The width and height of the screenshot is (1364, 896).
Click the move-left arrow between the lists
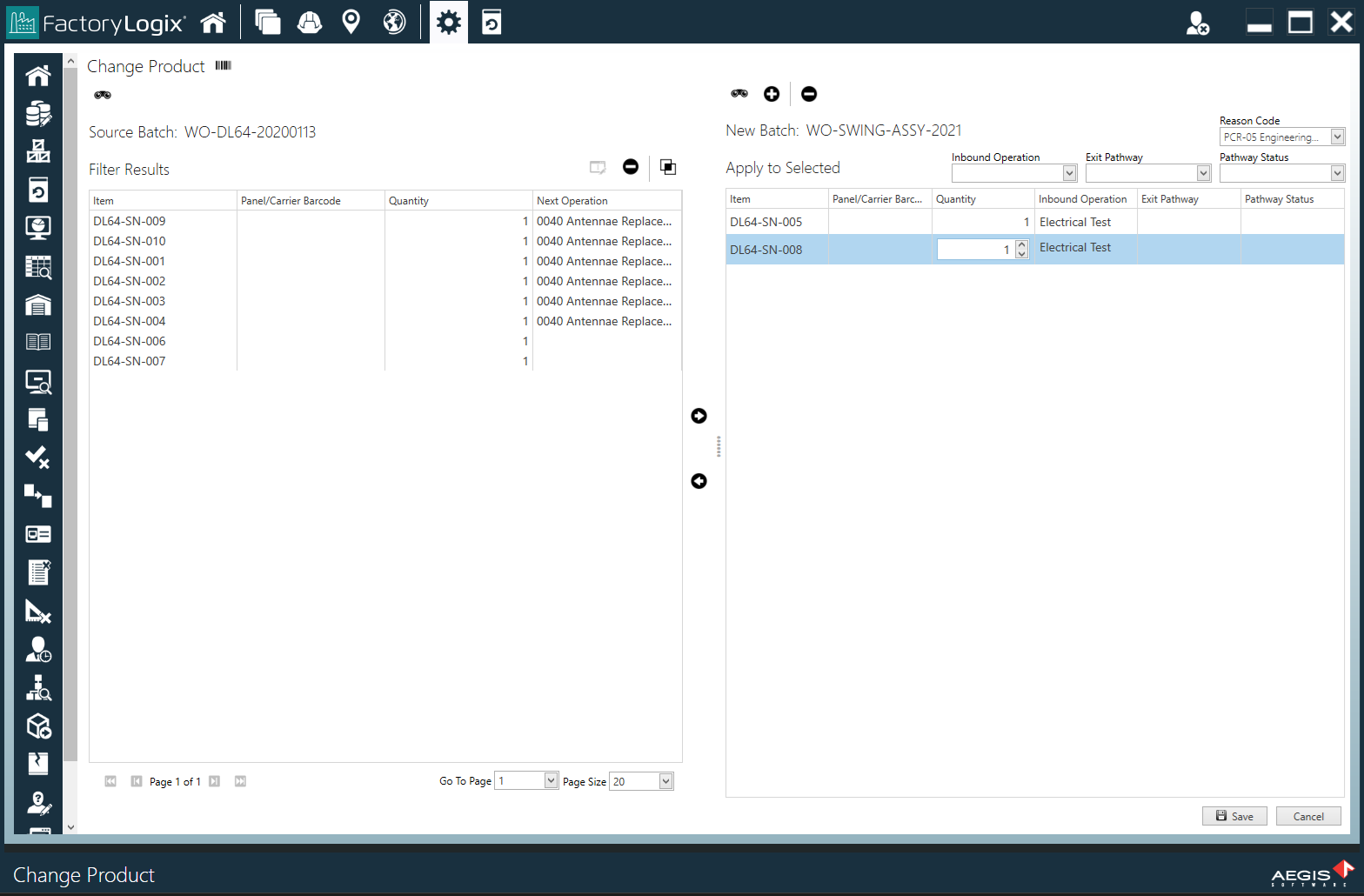[699, 481]
